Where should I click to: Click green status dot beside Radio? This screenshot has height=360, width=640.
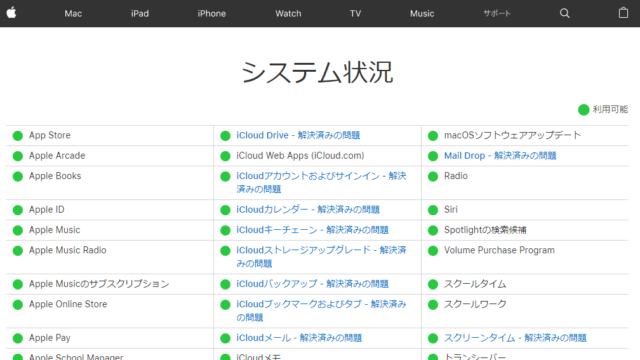pyautogui.click(x=433, y=176)
